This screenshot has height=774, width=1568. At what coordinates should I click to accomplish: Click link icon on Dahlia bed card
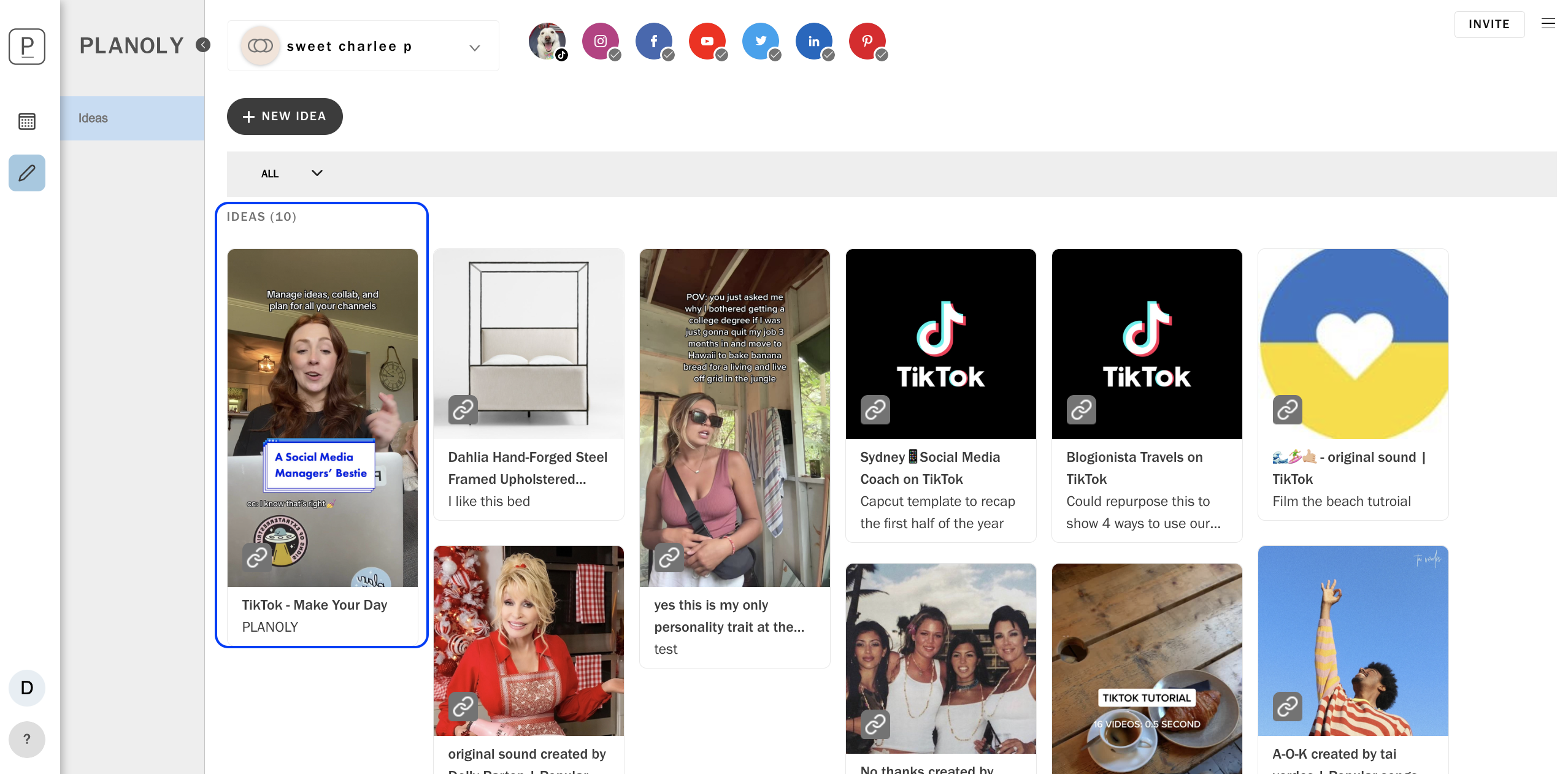tap(463, 410)
